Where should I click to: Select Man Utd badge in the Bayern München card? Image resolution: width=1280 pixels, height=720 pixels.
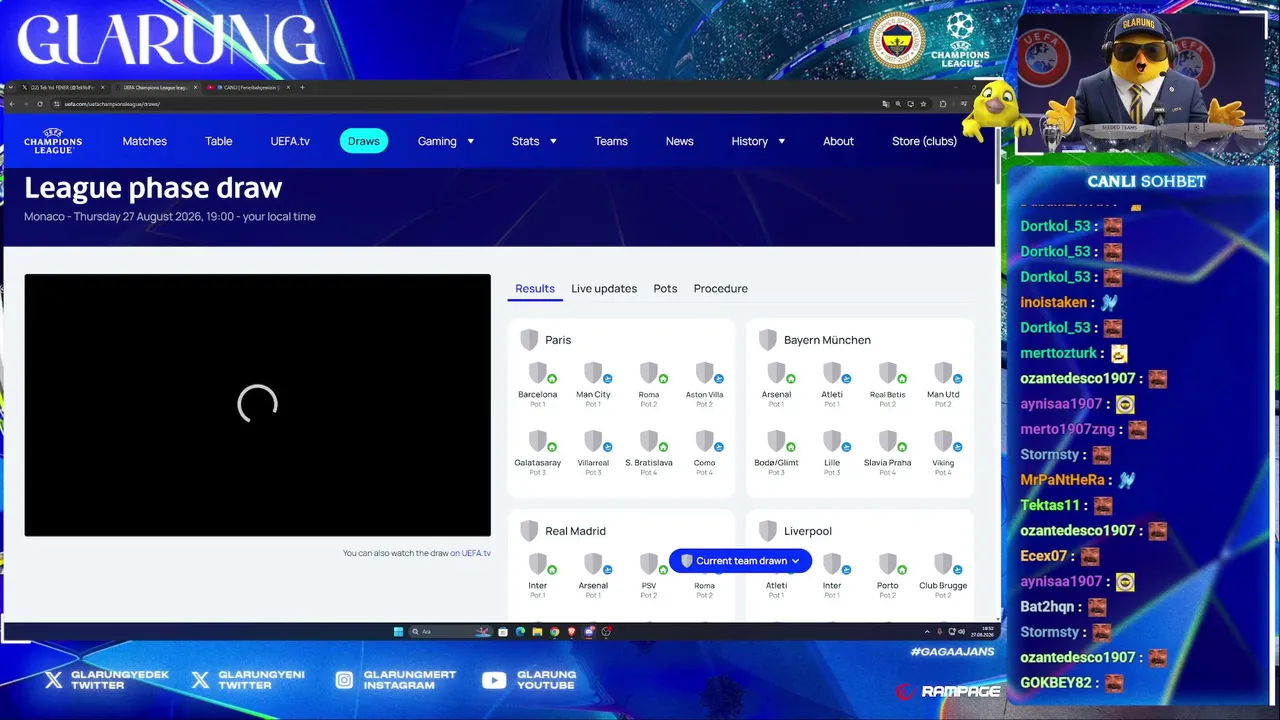tap(943, 373)
